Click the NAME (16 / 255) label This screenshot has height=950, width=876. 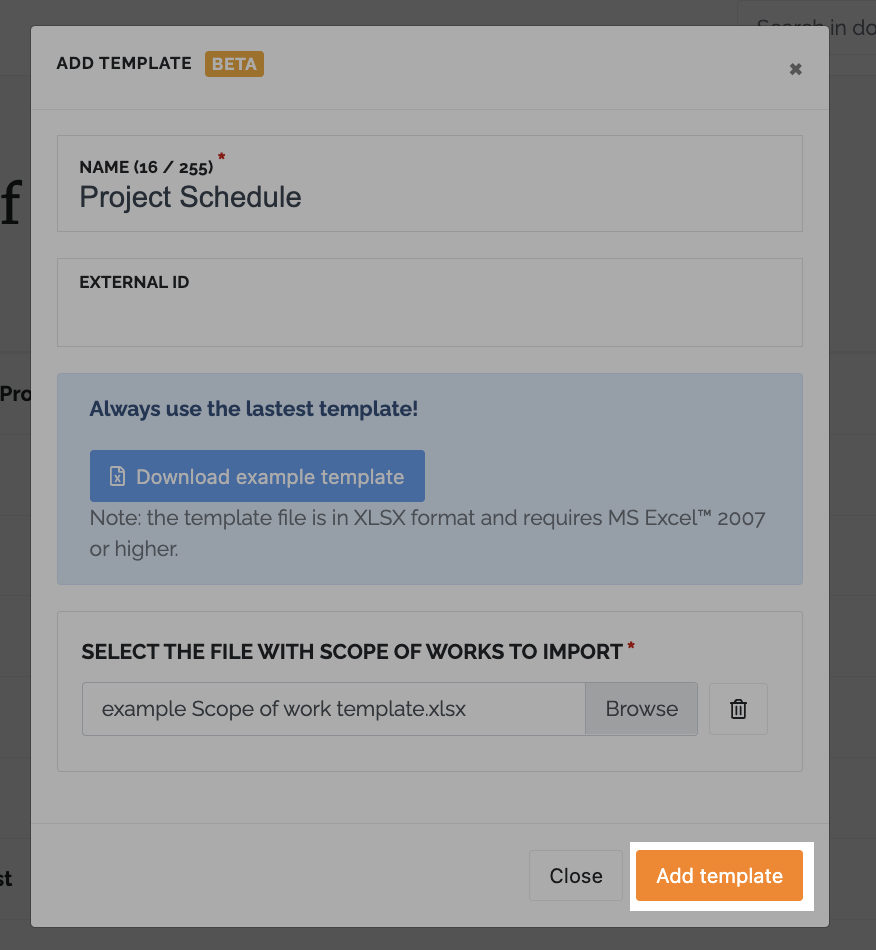pyautogui.click(x=146, y=167)
